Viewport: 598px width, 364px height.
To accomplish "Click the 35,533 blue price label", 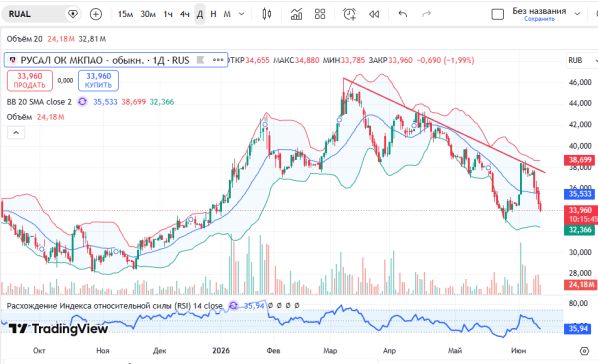I will (580, 194).
